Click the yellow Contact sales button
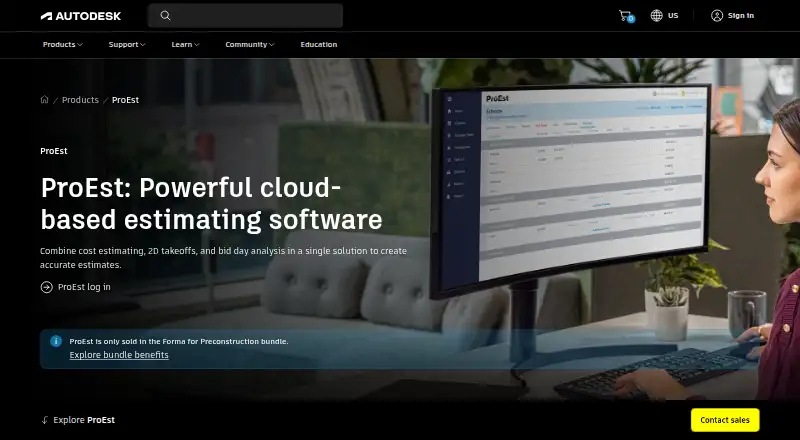 (x=725, y=420)
